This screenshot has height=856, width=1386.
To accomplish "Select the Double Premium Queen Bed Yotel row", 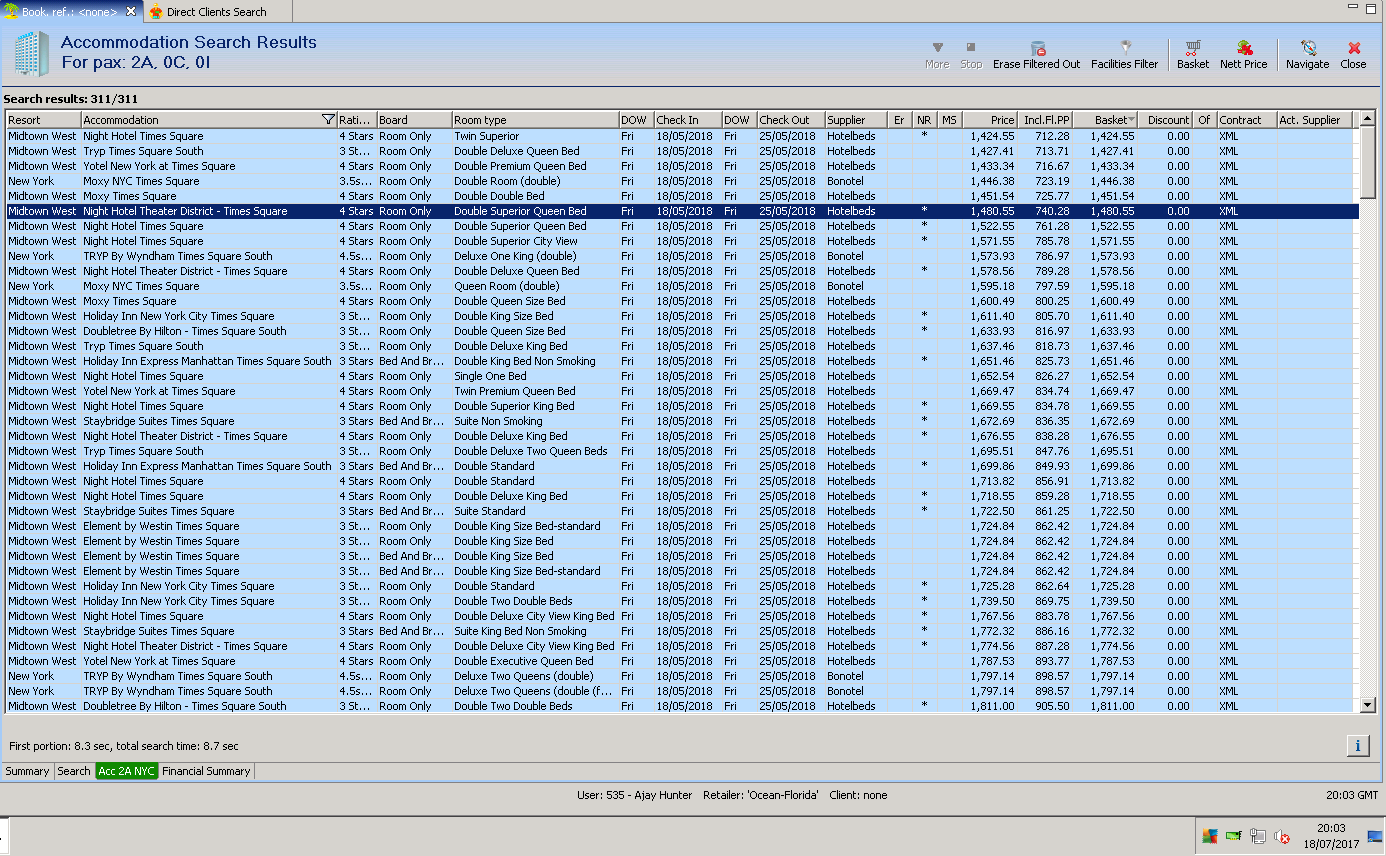I will (x=682, y=166).
